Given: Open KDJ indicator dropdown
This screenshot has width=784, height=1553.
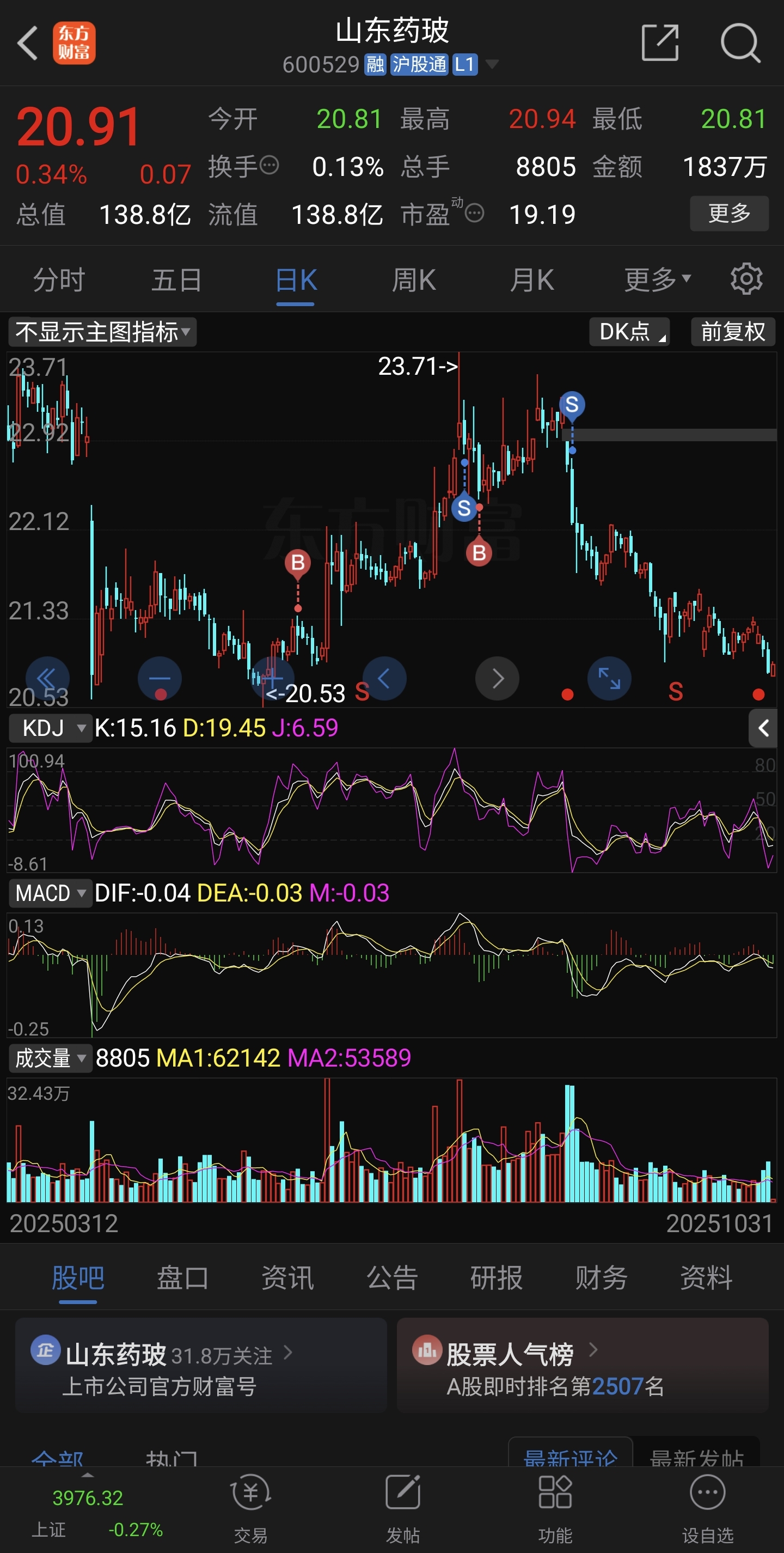Looking at the screenshot, I should (50, 728).
